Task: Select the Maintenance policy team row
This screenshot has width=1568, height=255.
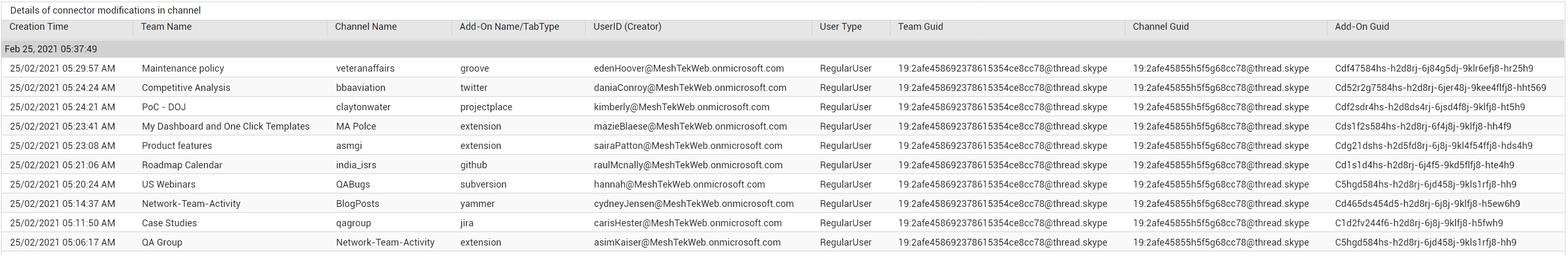Action: coord(783,68)
